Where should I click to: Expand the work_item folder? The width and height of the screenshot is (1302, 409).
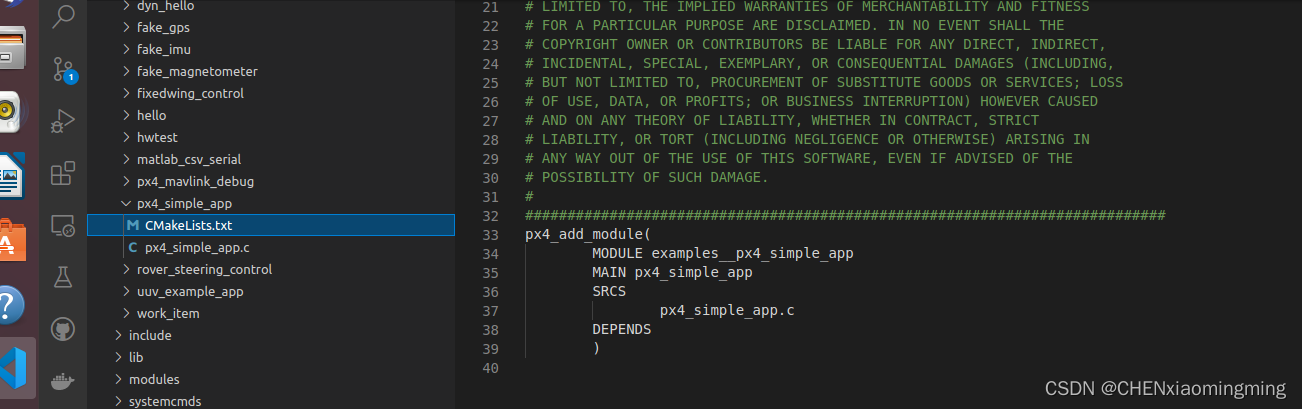click(271, 313)
